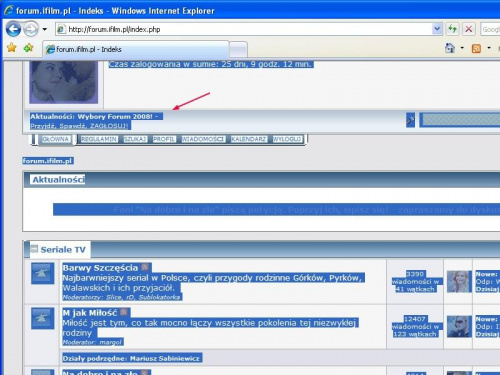Open the recent pages dropdown arrow
This screenshot has height=375, width=500.
(45, 29)
